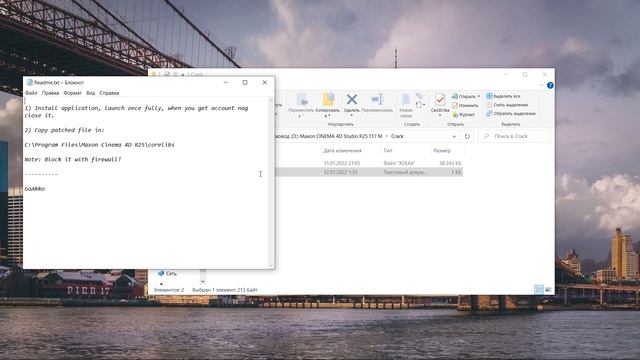Select the text document row dated 12.01.2022

[x=369, y=172]
